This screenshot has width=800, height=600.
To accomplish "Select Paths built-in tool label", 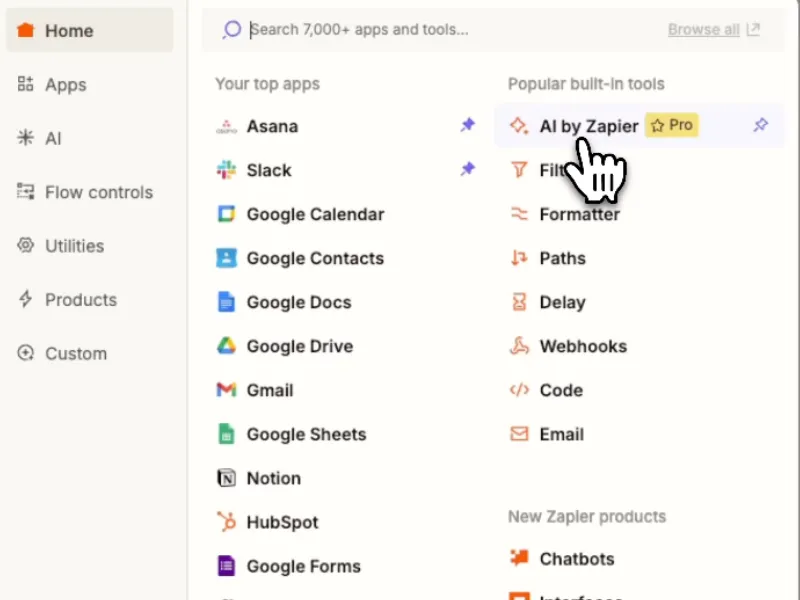I will click(563, 258).
